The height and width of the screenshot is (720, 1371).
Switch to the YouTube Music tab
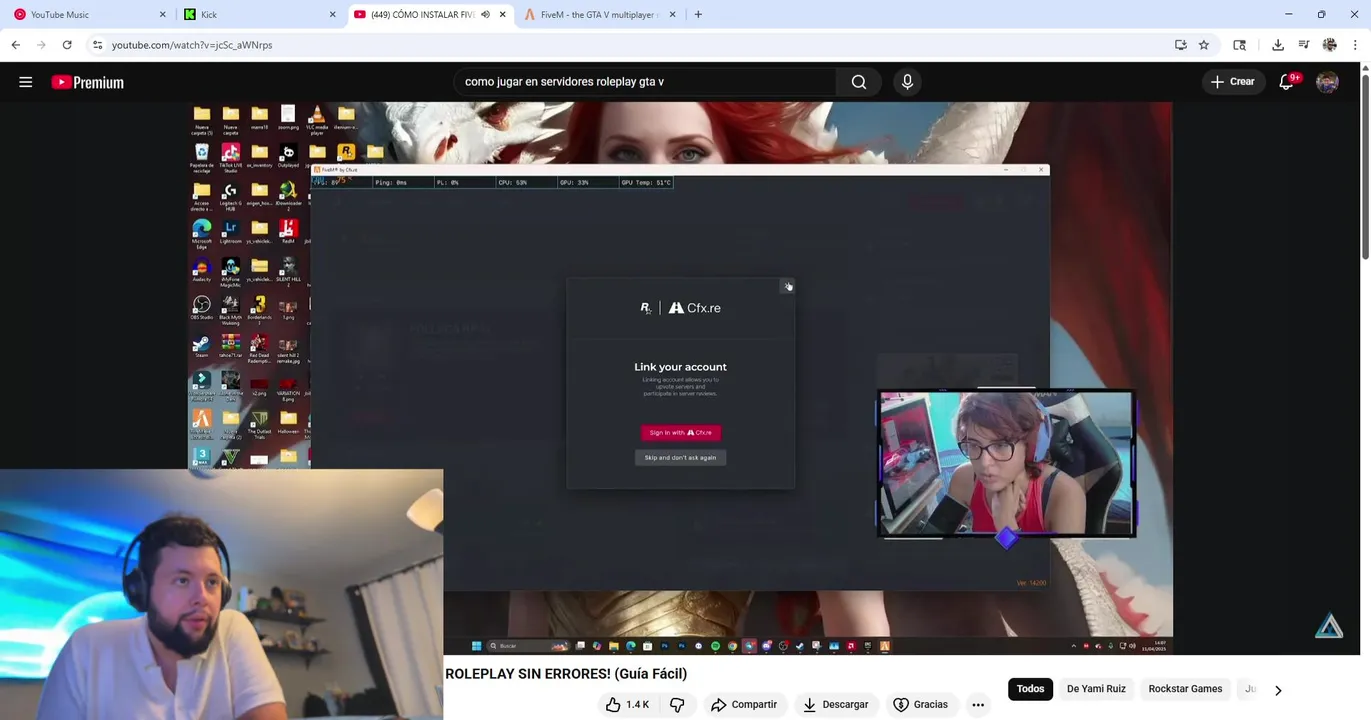(x=88, y=15)
